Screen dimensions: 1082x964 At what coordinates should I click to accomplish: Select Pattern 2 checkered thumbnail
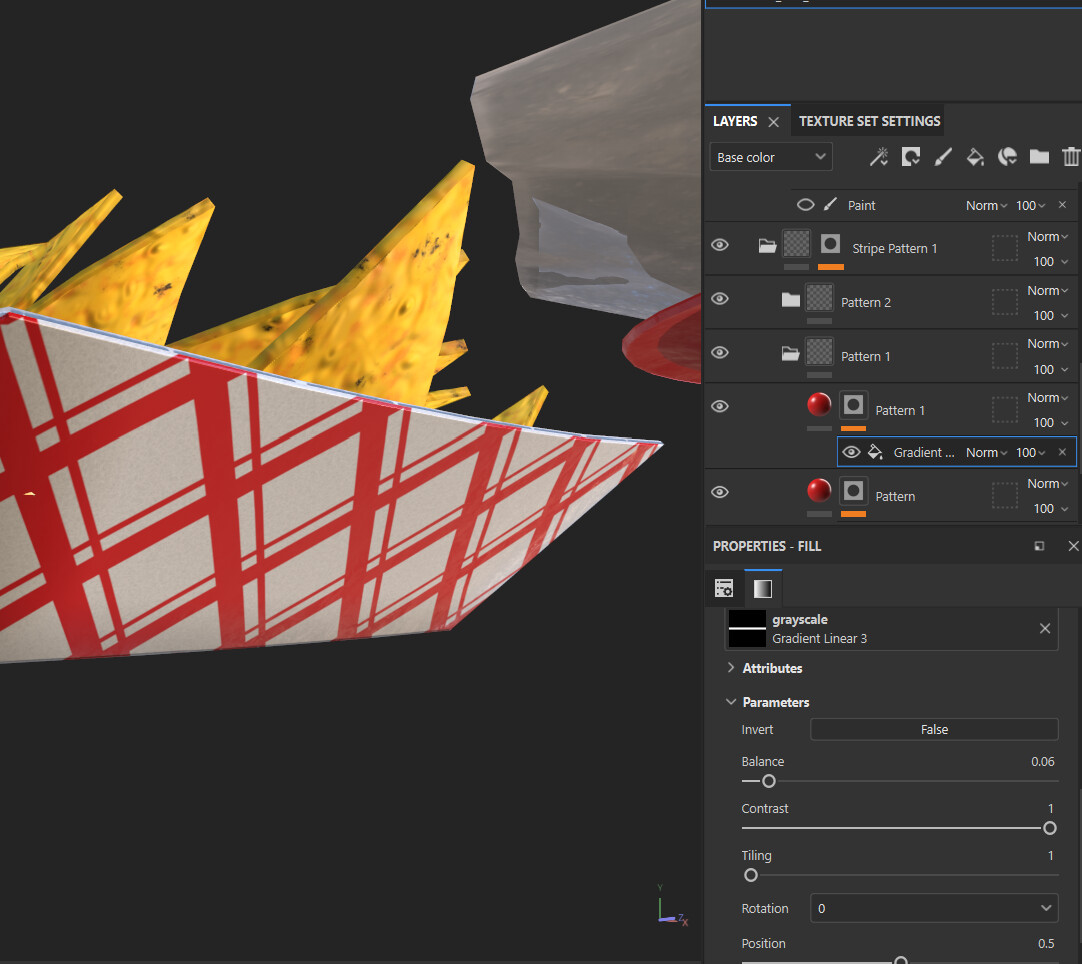coord(820,298)
